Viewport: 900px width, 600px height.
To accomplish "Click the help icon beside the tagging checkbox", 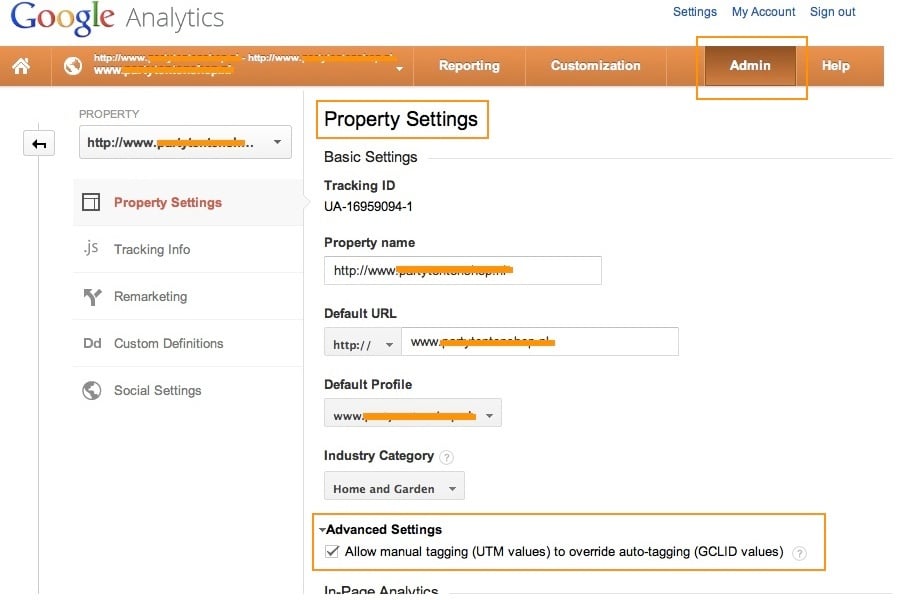I will [x=799, y=551].
